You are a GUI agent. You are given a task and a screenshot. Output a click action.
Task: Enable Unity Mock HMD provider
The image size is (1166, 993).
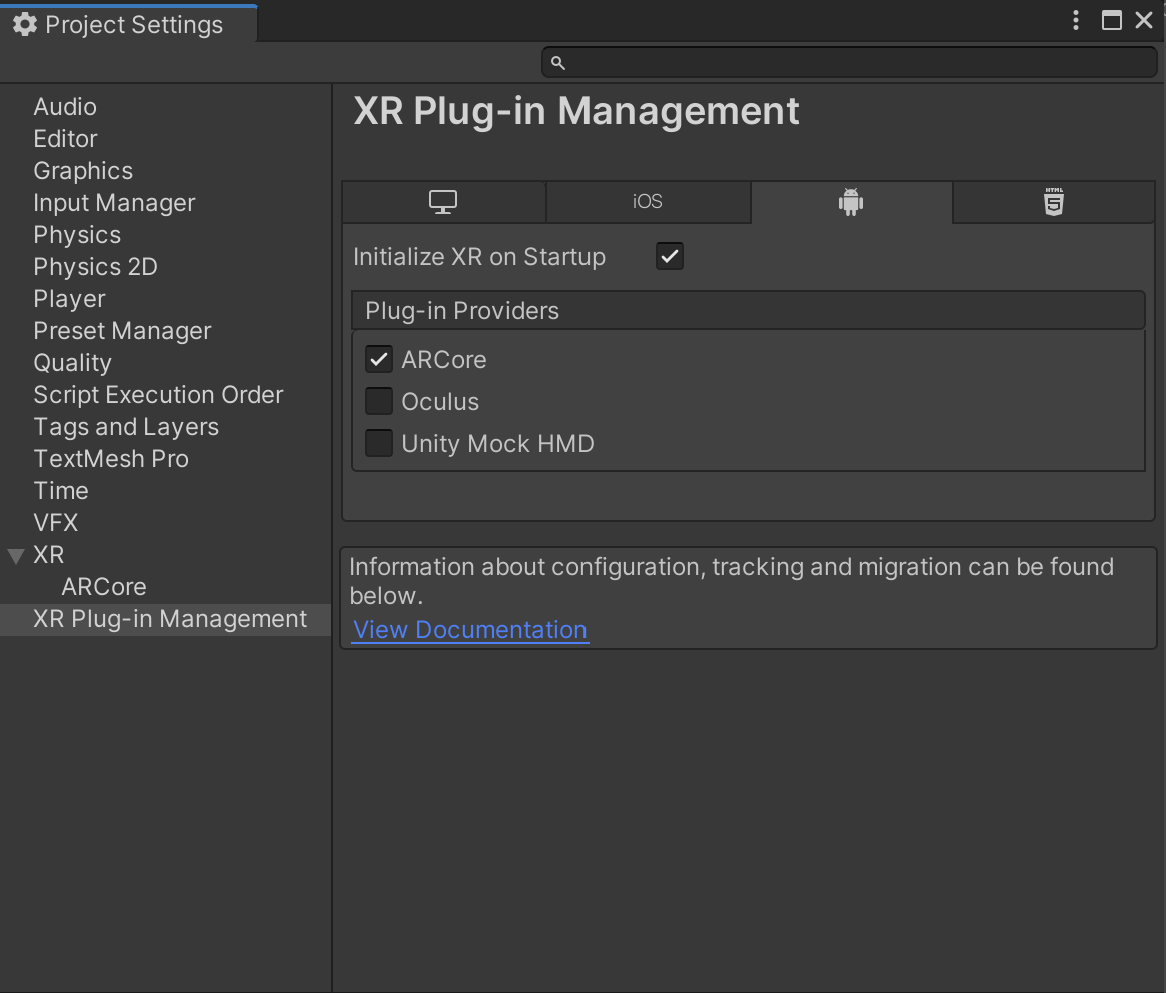point(379,443)
